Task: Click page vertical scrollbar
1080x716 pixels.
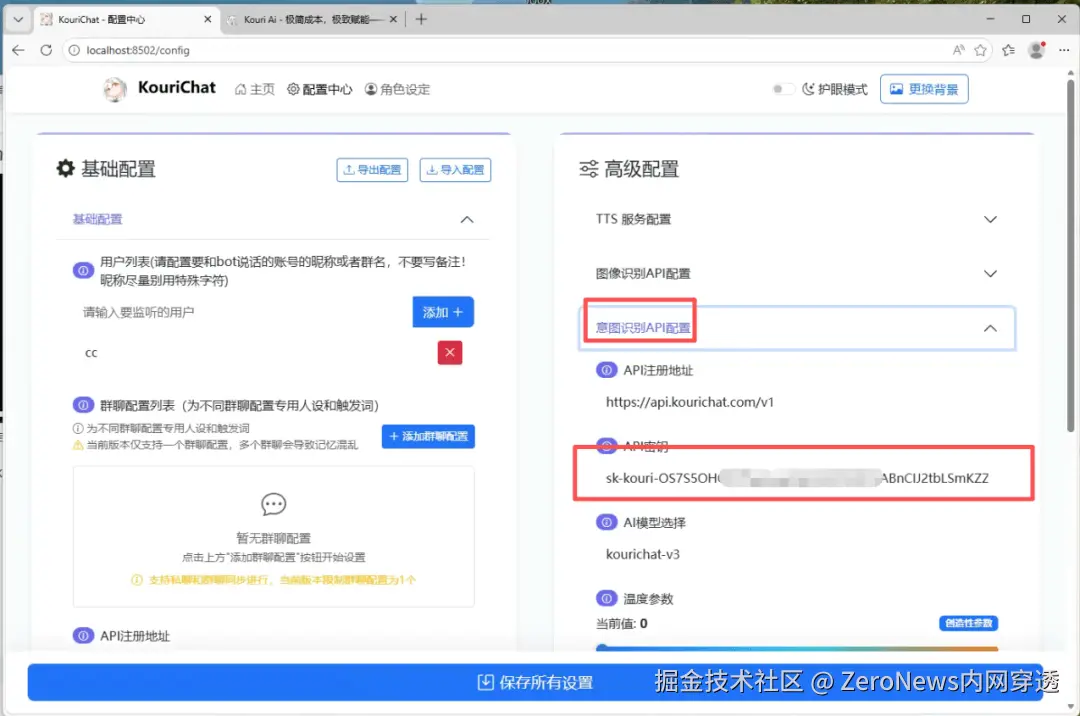Action: click(x=1070, y=255)
